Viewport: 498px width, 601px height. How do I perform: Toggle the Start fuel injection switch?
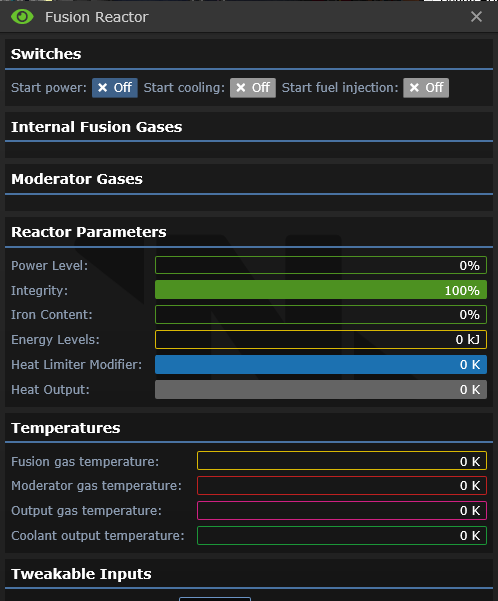426,88
